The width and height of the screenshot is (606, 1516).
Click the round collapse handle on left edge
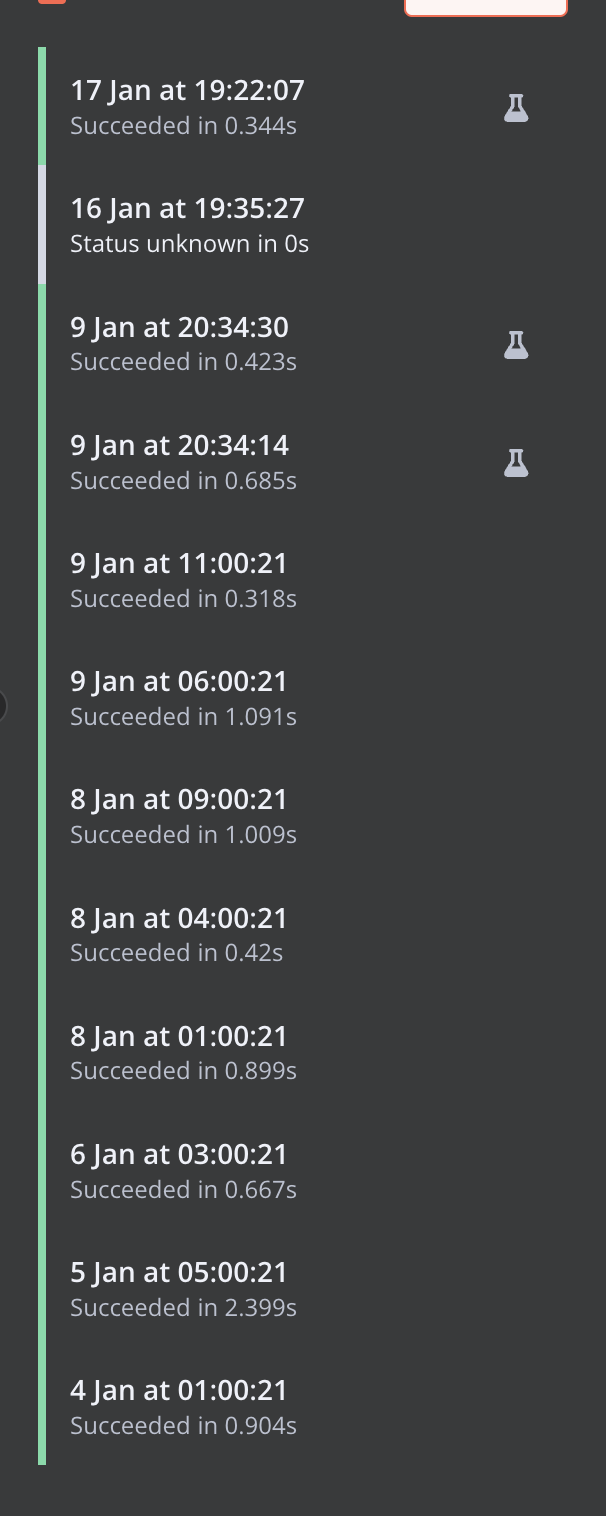(x=2, y=706)
